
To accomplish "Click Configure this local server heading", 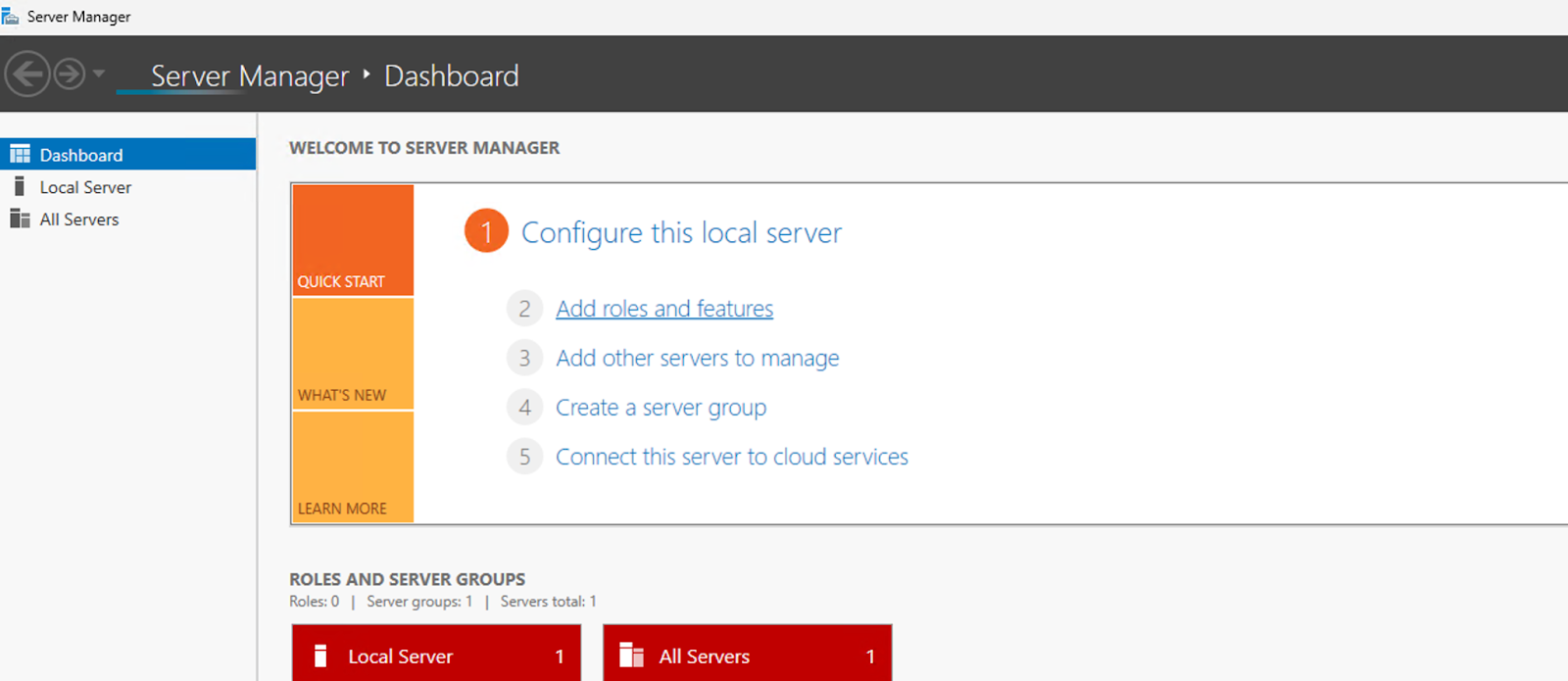I will tap(681, 233).
